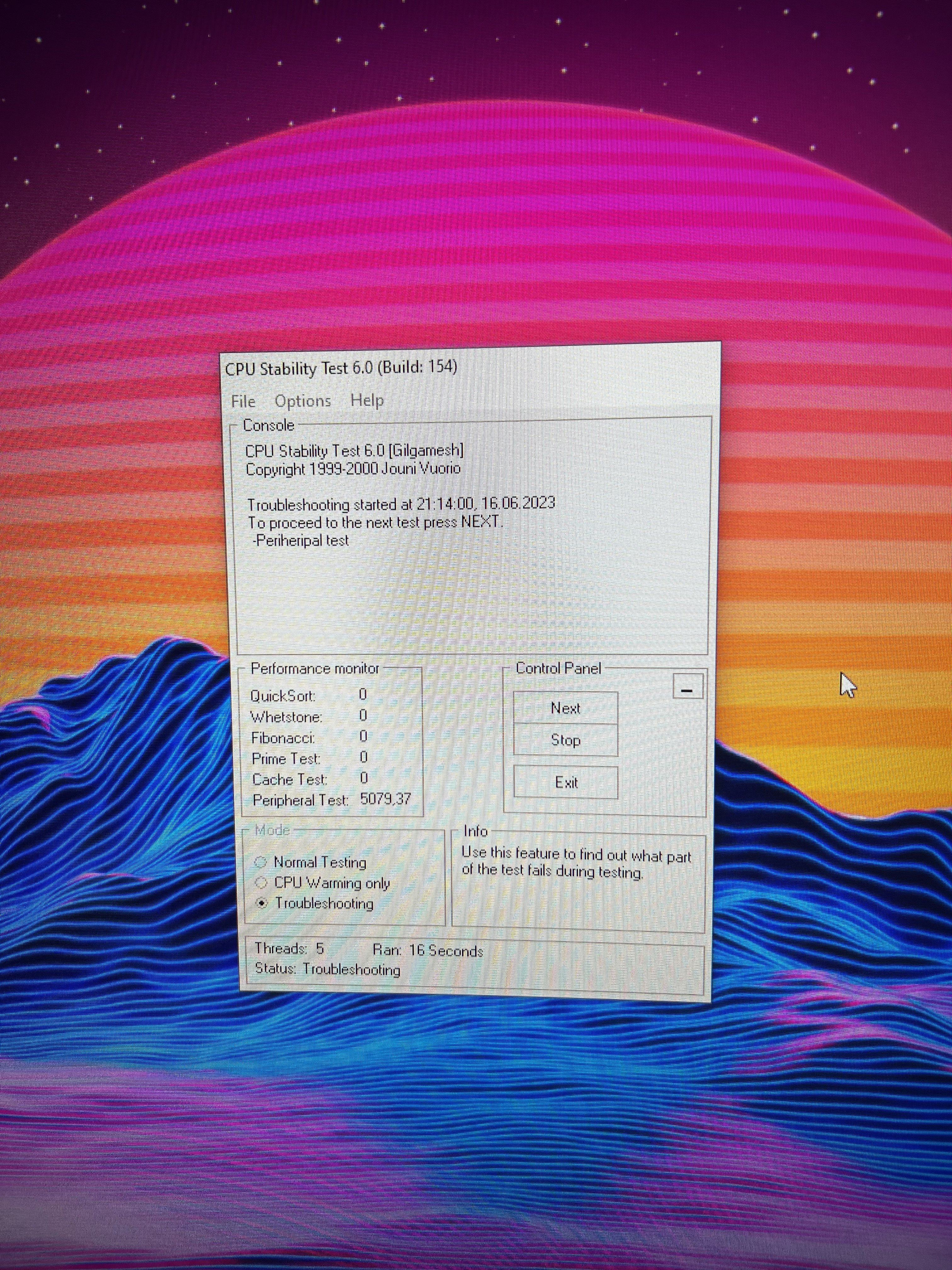Select Troubleshooting mode radio button
952x1270 pixels.
pyautogui.click(x=314, y=903)
